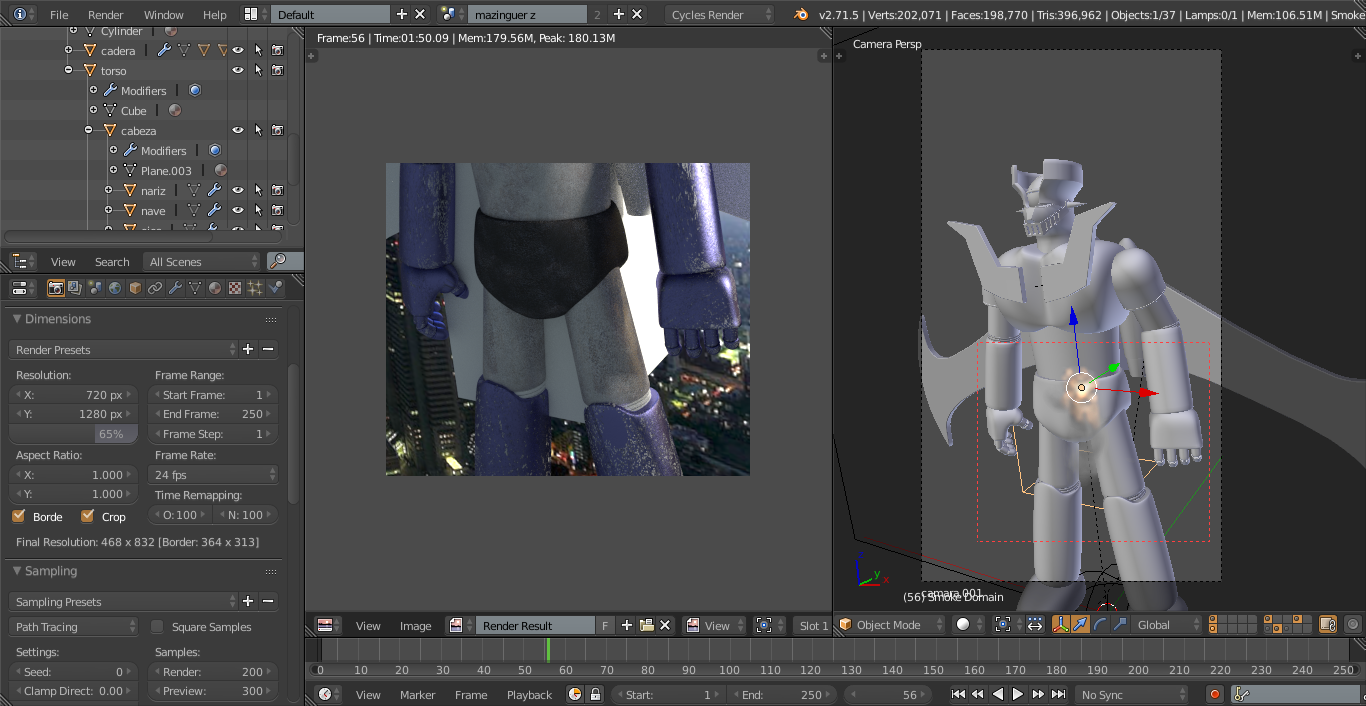This screenshot has height=706, width=1366.
Task: Click the play animation button
Action: tap(1018, 694)
